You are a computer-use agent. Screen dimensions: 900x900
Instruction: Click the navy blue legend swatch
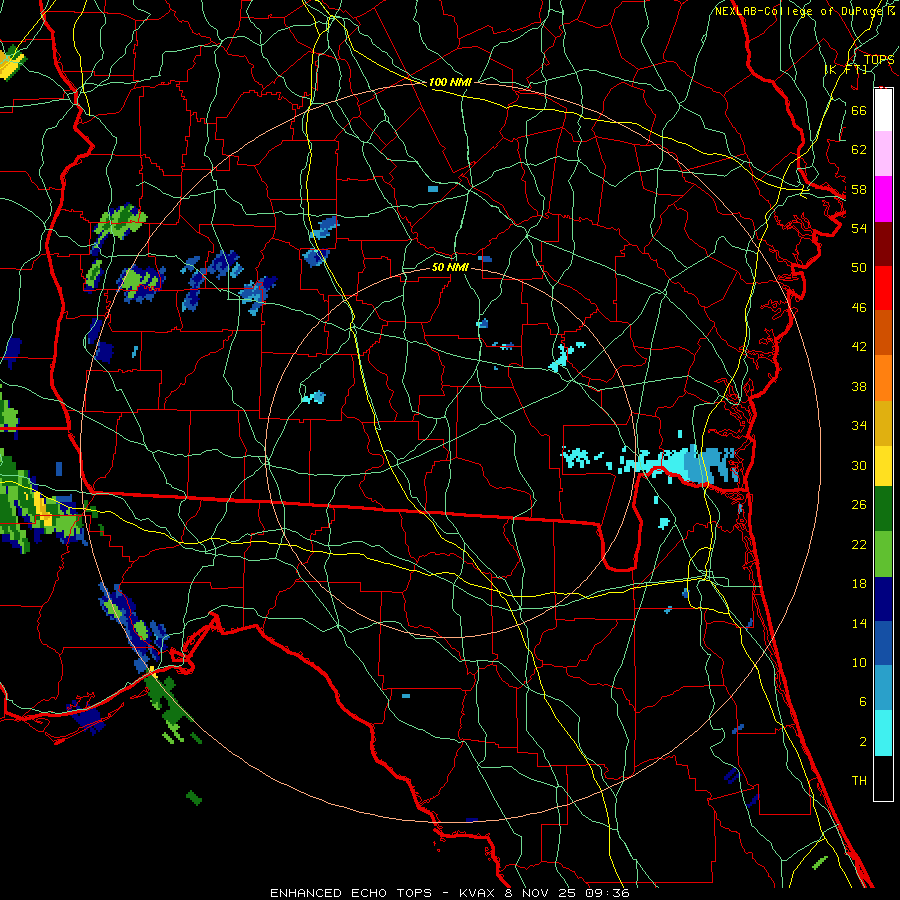(x=883, y=599)
